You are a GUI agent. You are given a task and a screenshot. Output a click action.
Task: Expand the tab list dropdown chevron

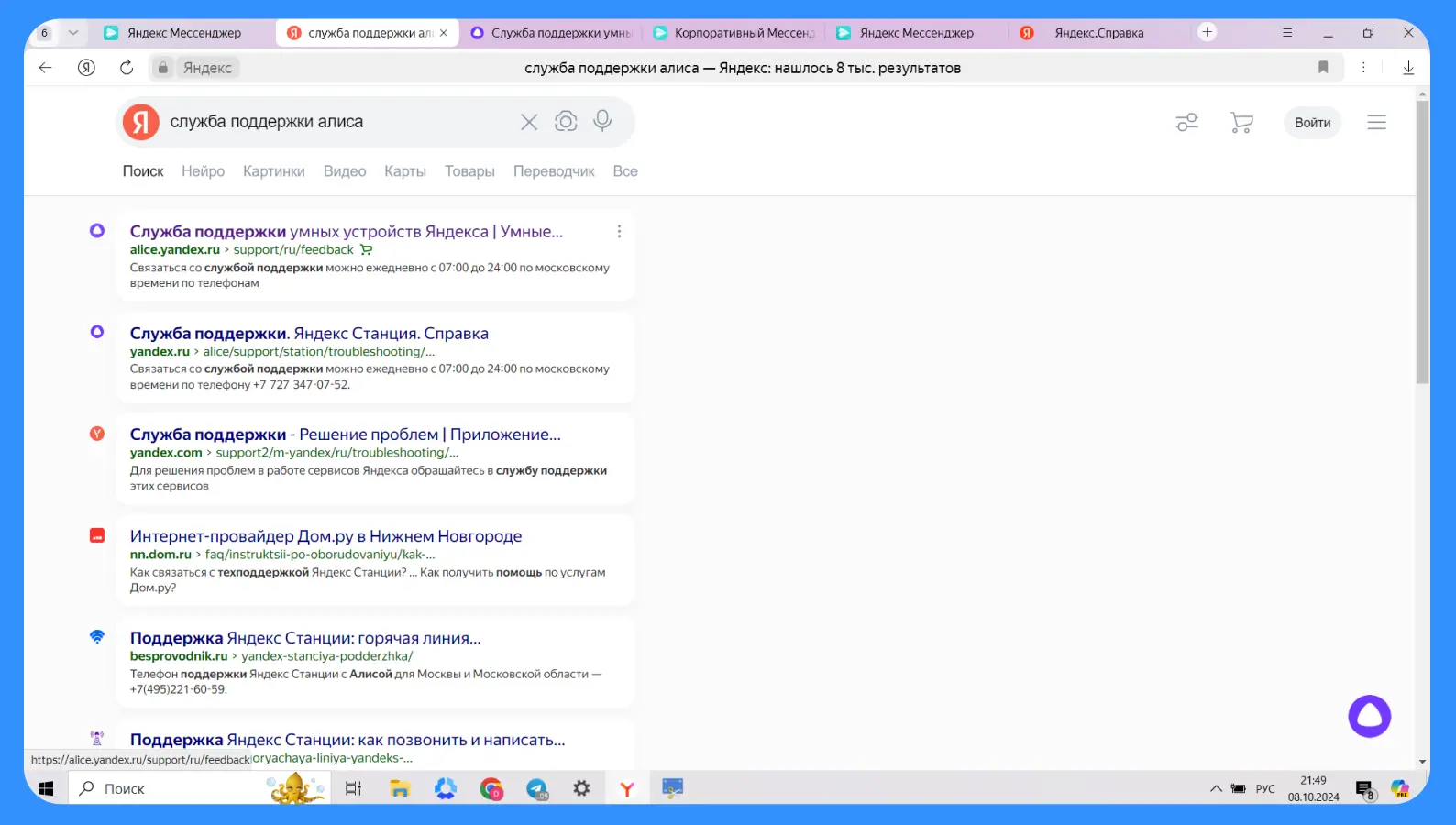73,32
